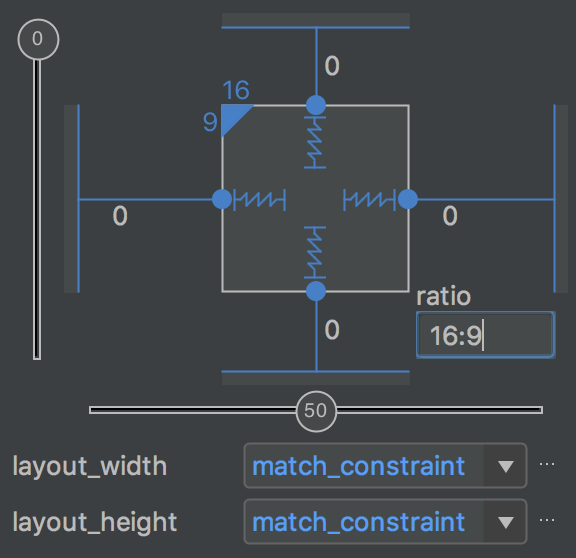
Task: Toggle the bottom inner spring size mode
Action: [x=315, y=252]
